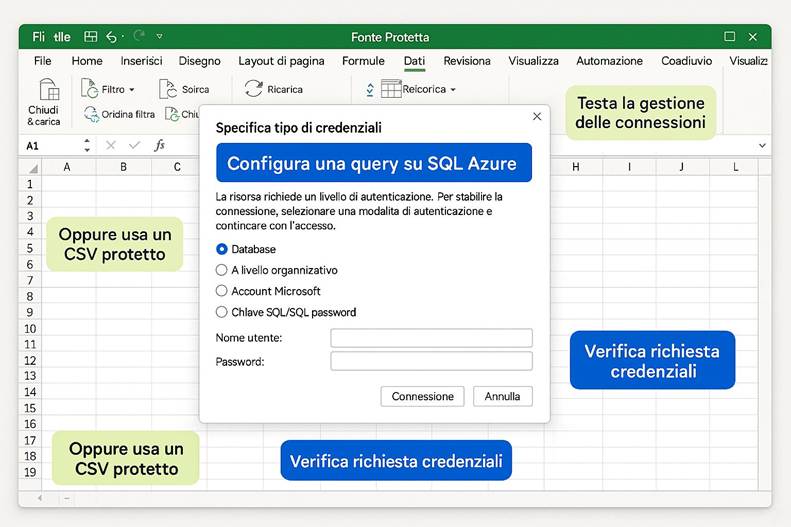The height and width of the screenshot is (527, 791).
Task: Choose the A livello organnizativo option
Action: [222, 270]
